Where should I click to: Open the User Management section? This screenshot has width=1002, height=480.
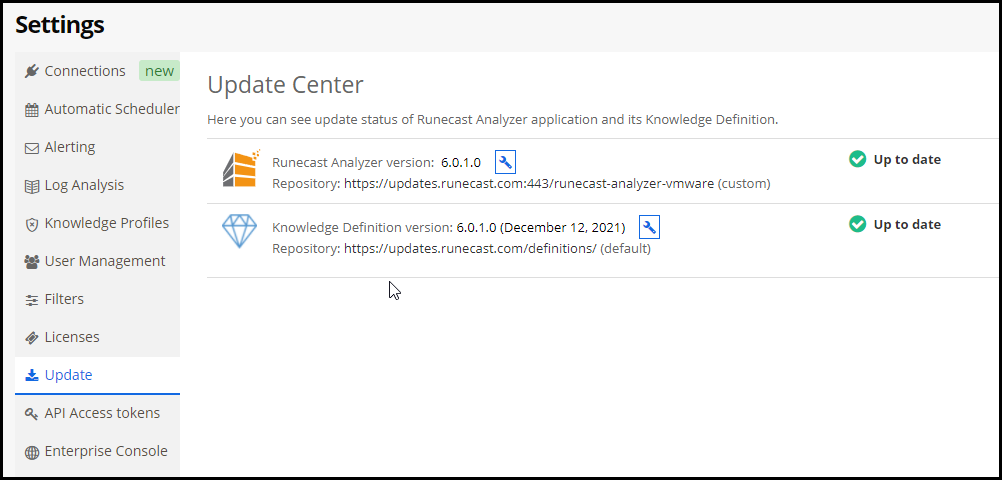[x=97, y=261]
